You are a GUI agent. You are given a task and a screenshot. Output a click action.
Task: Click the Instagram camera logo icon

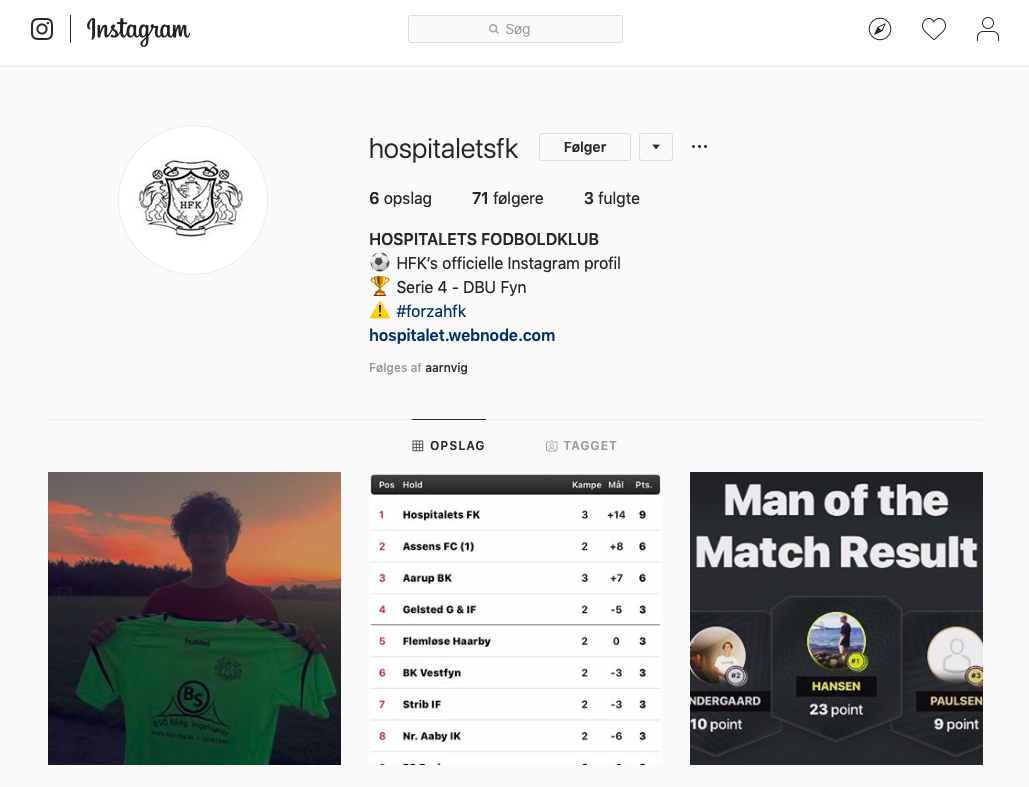point(42,29)
